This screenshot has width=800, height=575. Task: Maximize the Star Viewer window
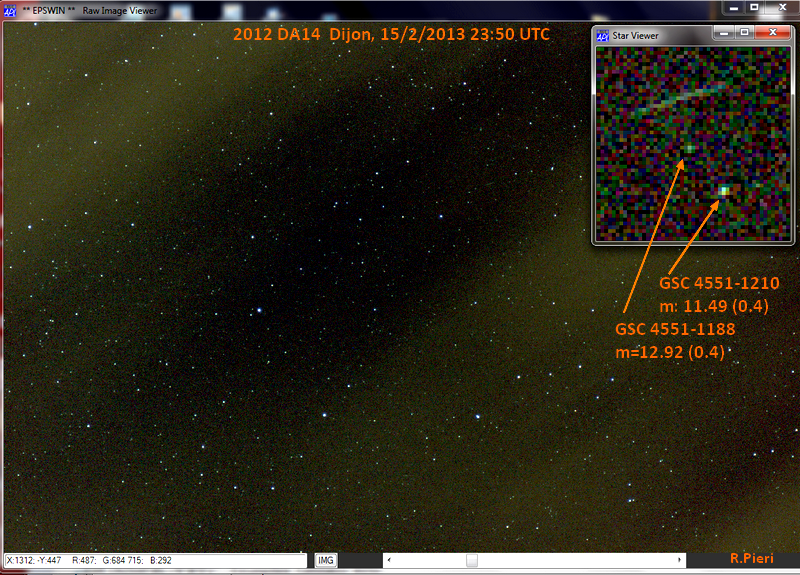click(744, 33)
